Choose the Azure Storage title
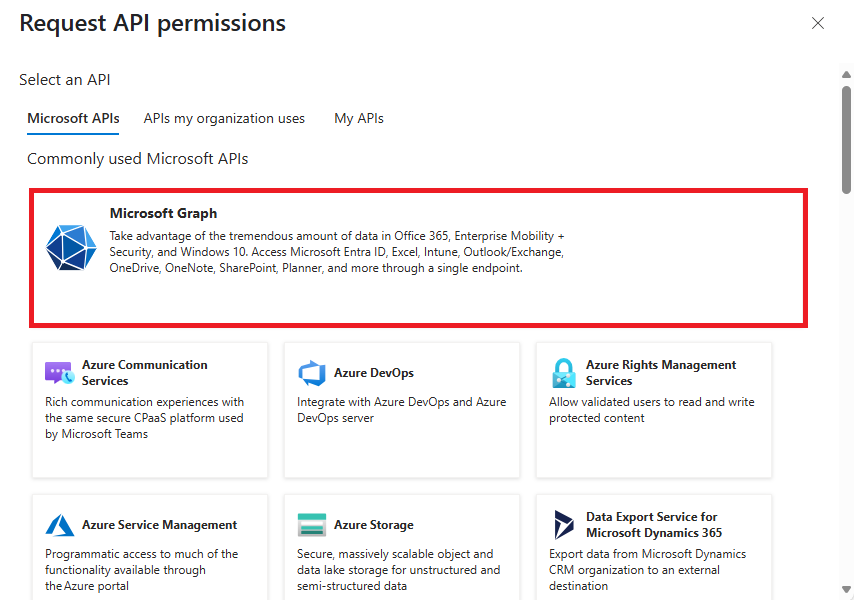 (374, 524)
